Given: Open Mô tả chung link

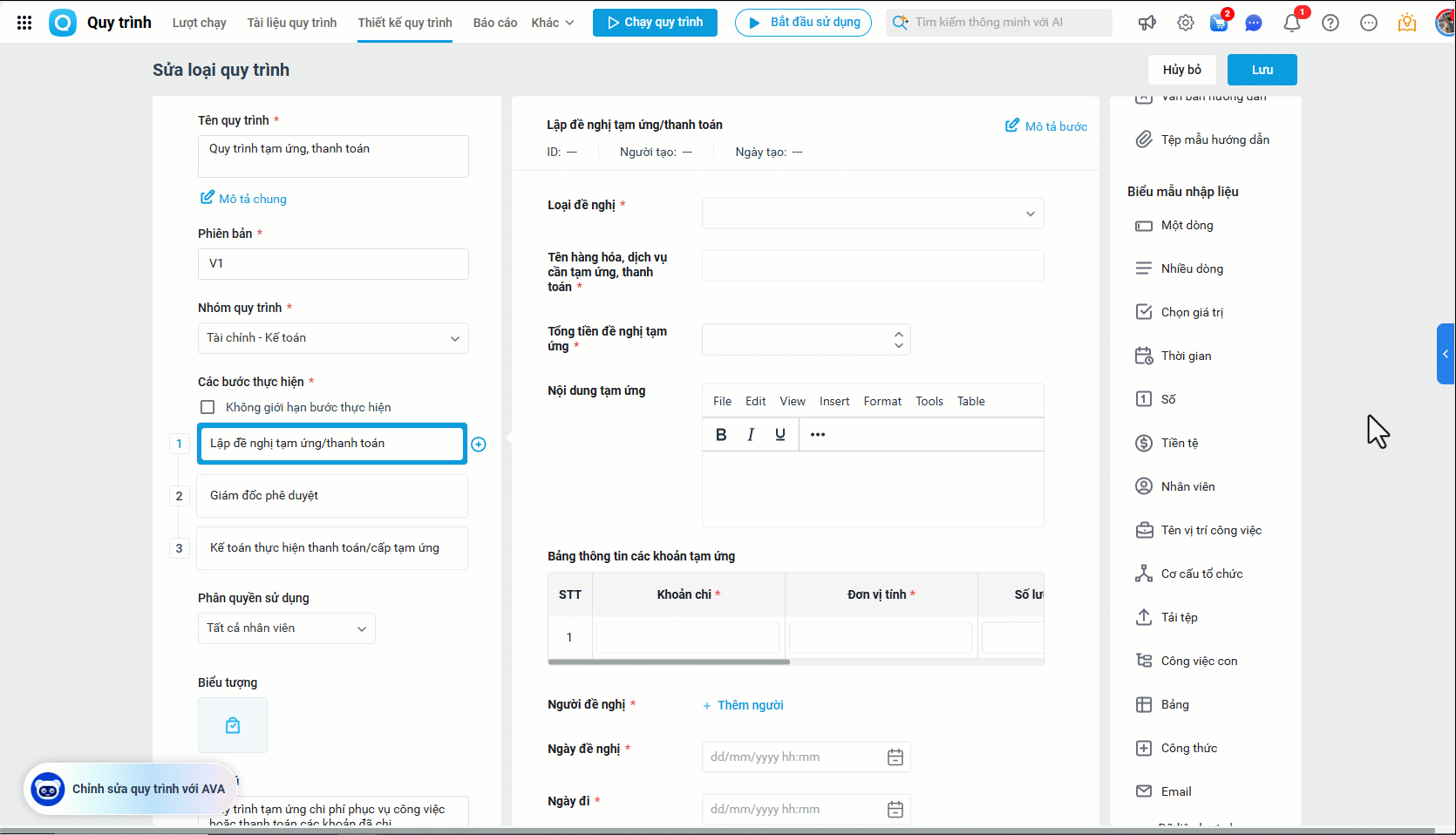Looking at the screenshot, I should 244,199.
